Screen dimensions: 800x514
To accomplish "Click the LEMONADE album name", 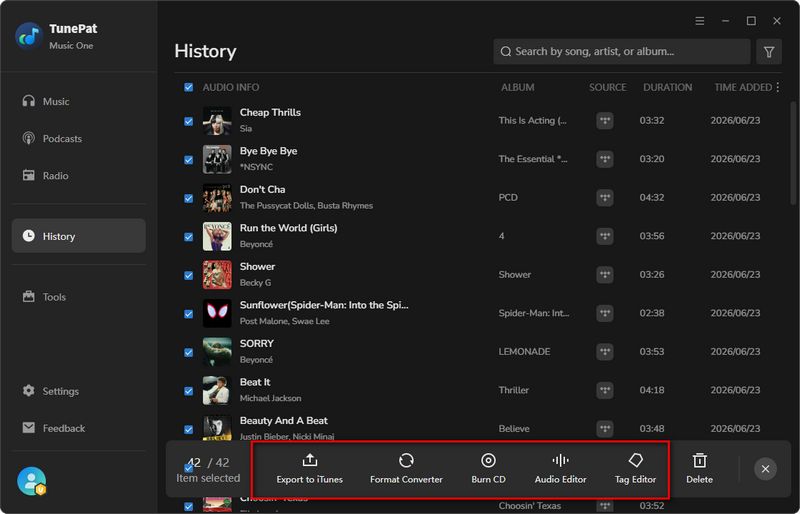I will click(x=524, y=352).
